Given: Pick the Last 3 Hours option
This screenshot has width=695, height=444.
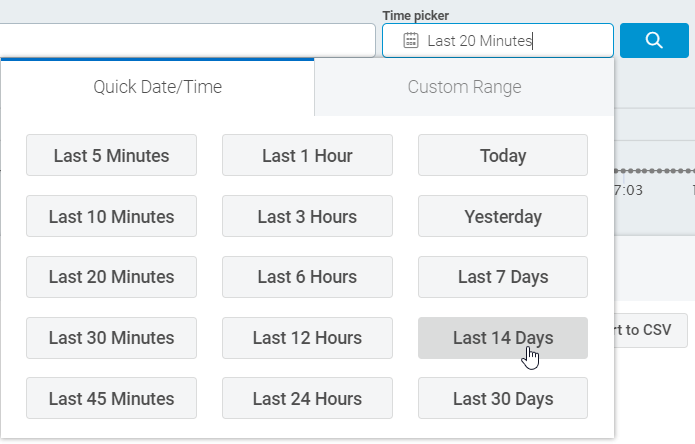Looking at the screenshot, I should [x=307, y=216].
